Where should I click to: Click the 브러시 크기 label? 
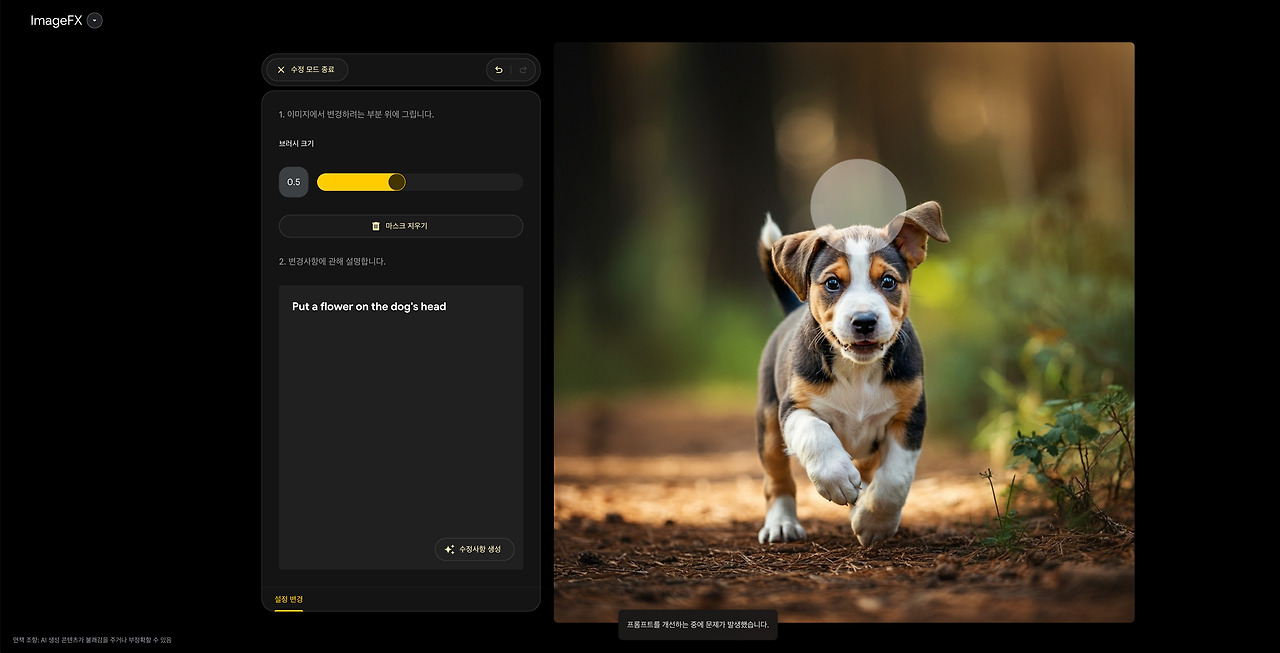(x=296, y=144)
